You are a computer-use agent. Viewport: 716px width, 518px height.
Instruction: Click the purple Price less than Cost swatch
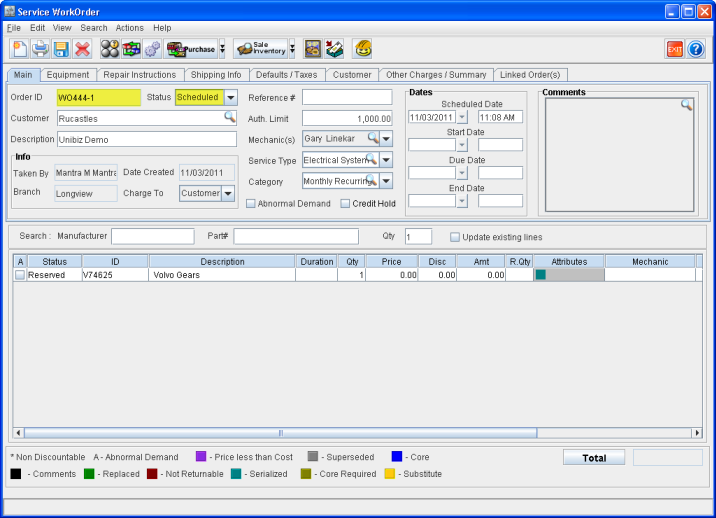[x=201, y=456]
